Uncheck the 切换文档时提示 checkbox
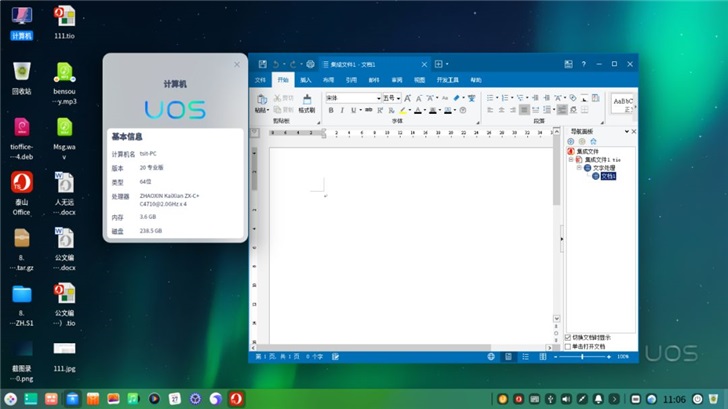 [569, 337]
